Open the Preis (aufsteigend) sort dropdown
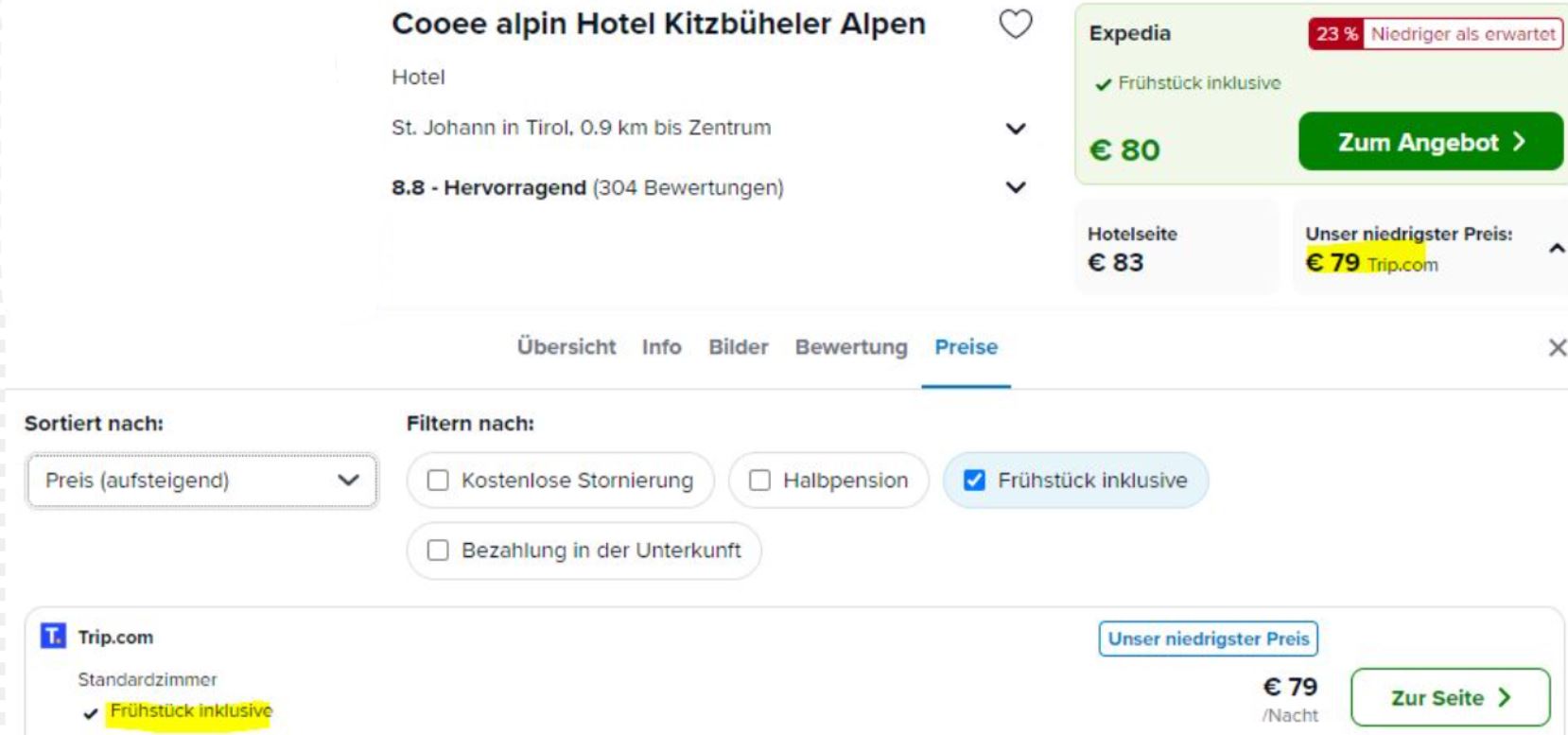Viewport: 1568px width, 735px height. click(202, 481)
